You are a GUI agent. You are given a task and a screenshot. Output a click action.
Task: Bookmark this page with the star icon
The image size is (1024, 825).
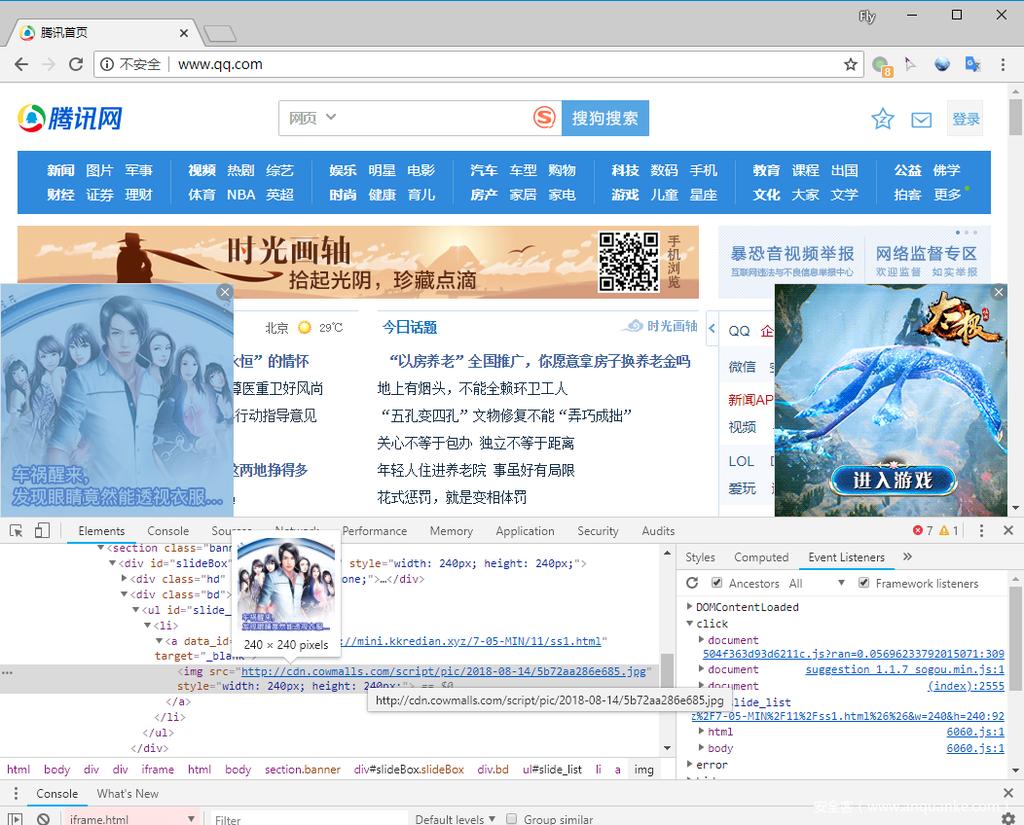(851, 63)
